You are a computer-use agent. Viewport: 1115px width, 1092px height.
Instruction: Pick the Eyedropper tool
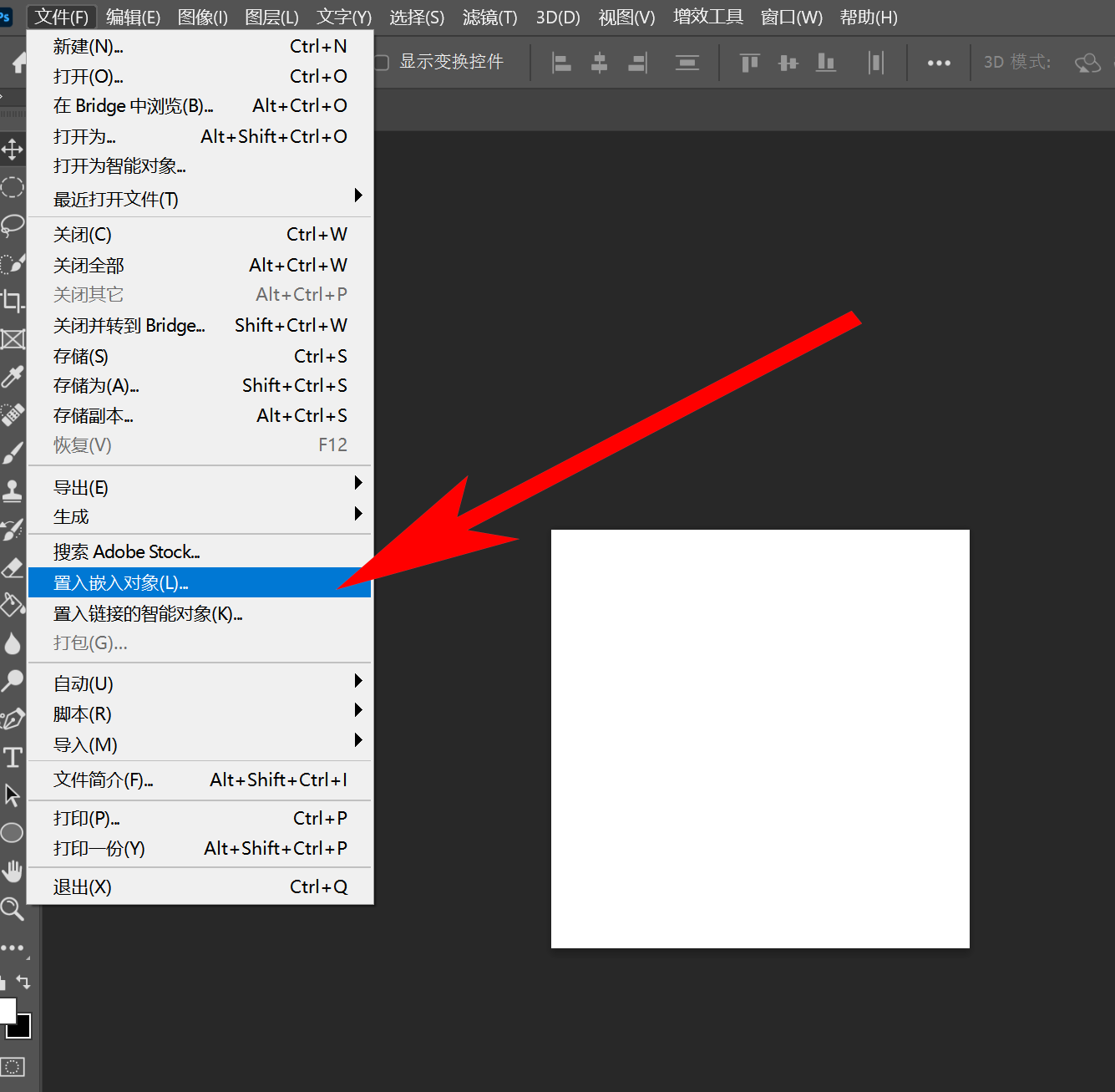pyautogui.click(x=12, y=377)
